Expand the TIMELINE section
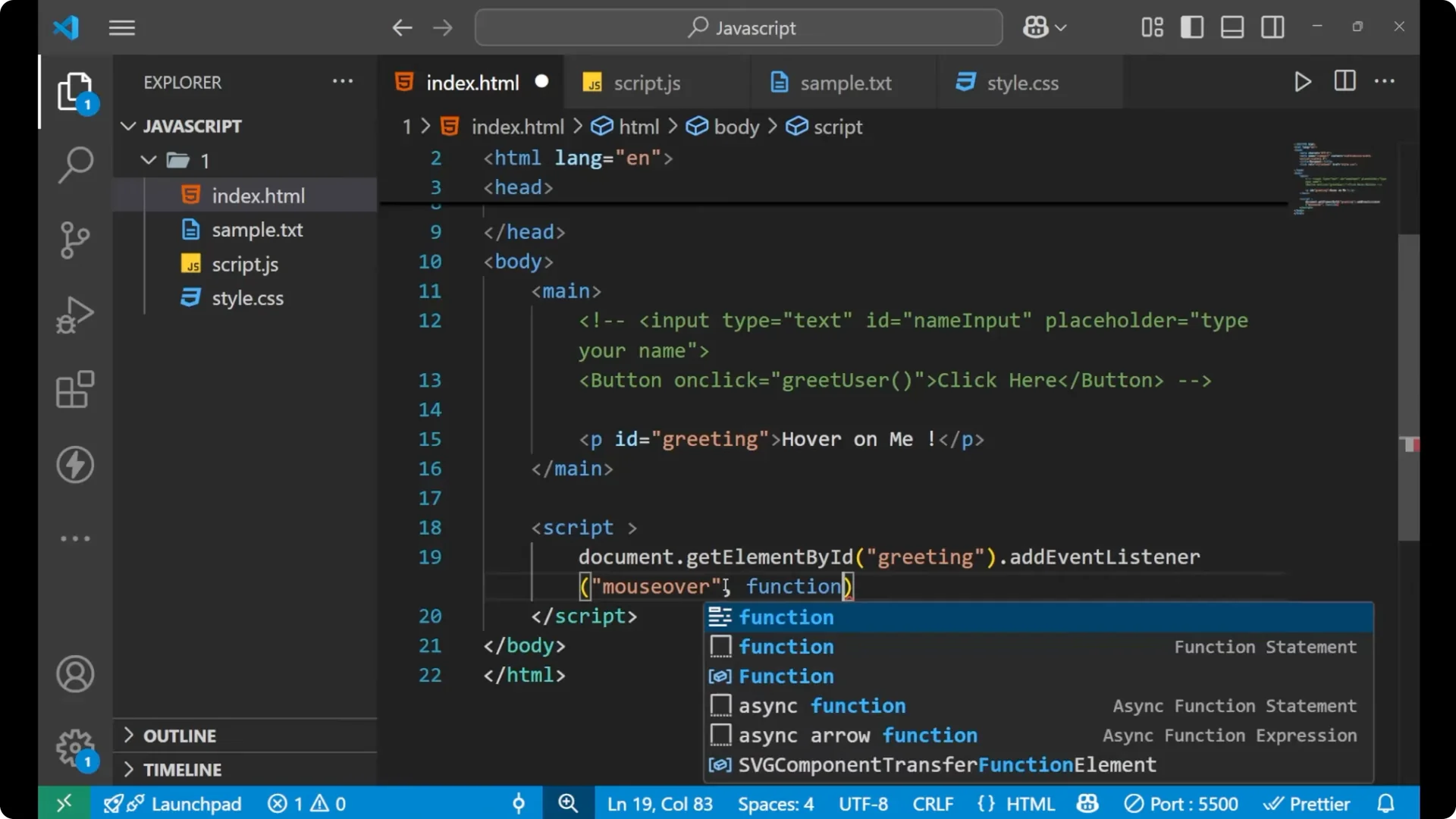 pos(182,769)
